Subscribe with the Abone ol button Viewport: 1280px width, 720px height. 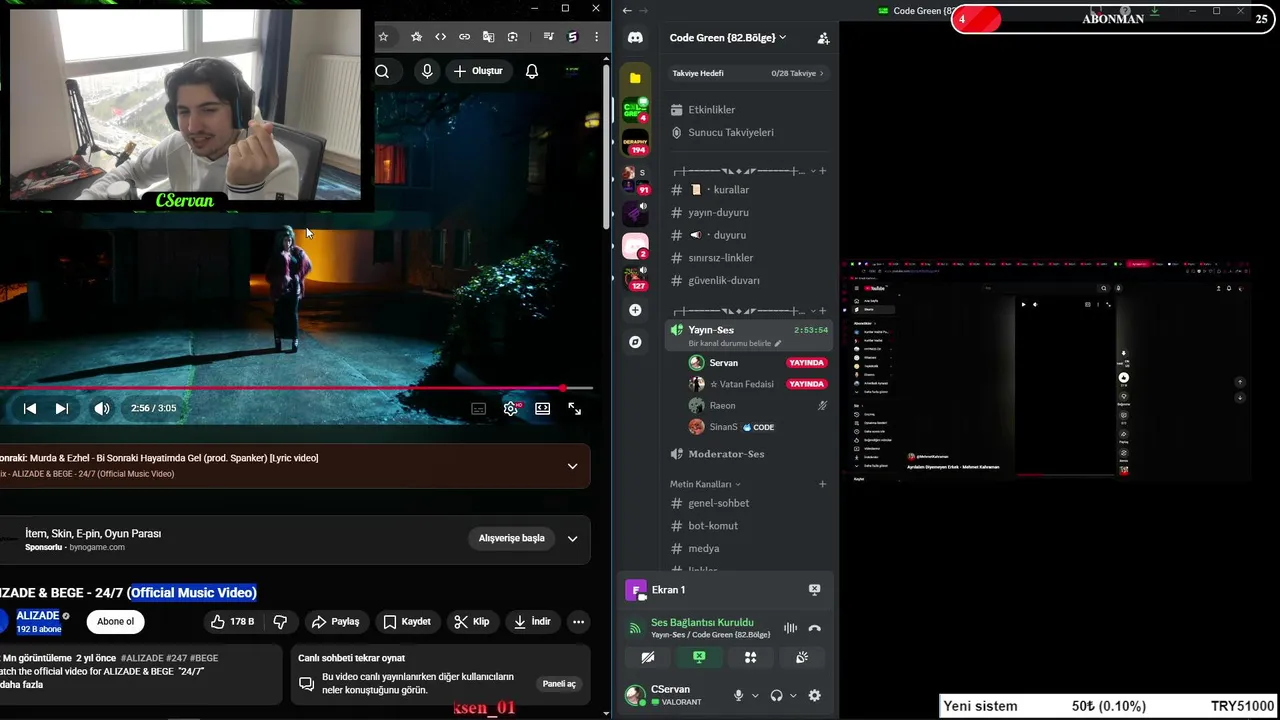click(115, 621)
